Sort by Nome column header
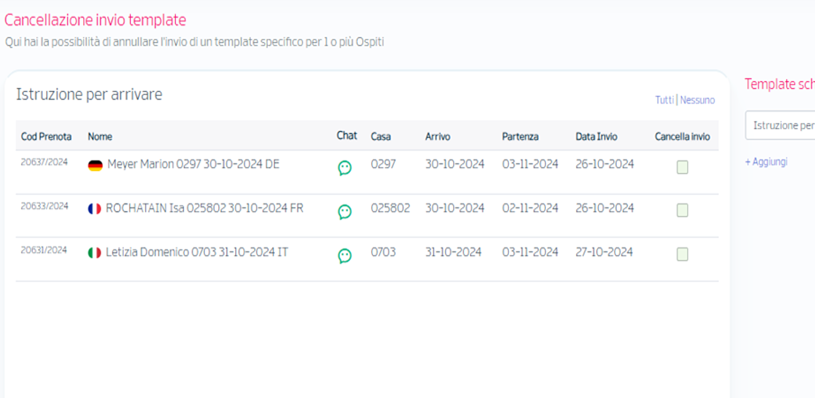 coord(100,137)
